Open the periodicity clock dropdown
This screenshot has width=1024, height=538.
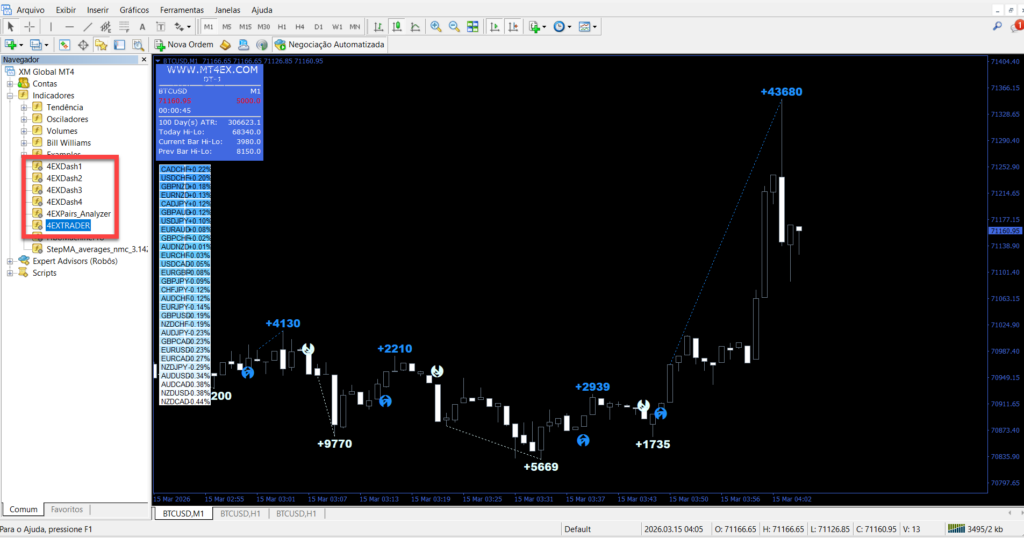(x=569, y=27)
